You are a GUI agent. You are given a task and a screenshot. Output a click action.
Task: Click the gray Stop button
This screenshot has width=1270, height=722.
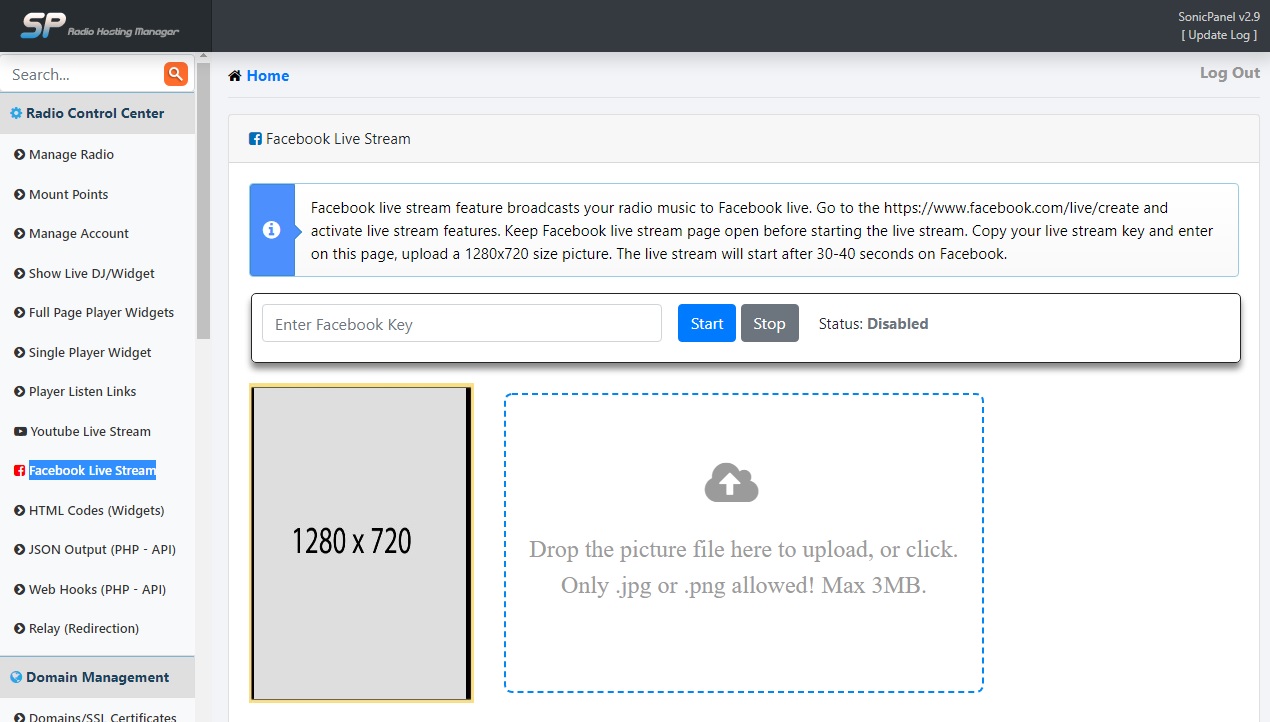pyautogui.click(x=770, y=323)
